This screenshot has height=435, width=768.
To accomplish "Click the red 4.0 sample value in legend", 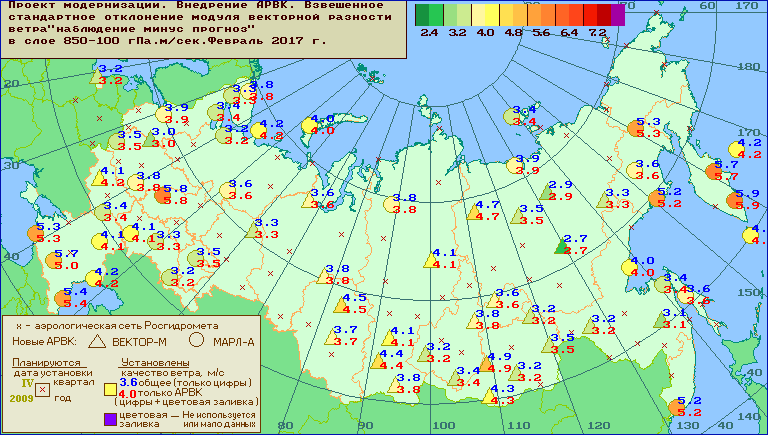I will point(127,393).
